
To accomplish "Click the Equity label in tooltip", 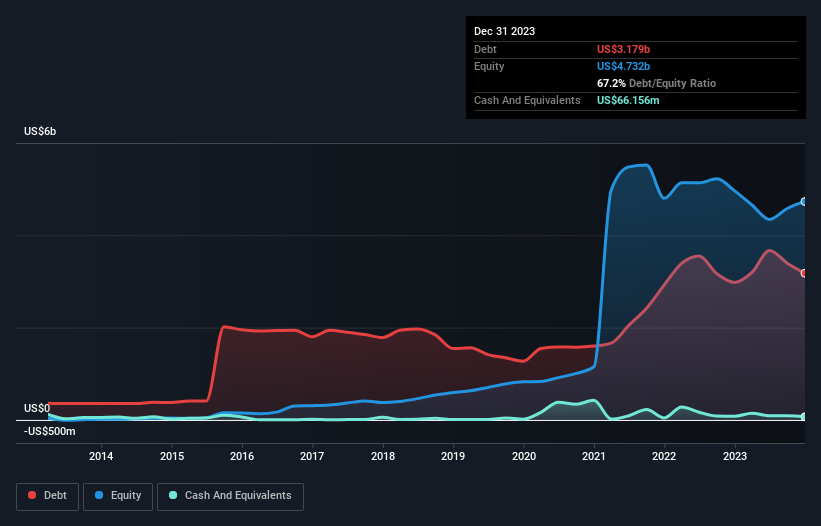I will 489,66.
